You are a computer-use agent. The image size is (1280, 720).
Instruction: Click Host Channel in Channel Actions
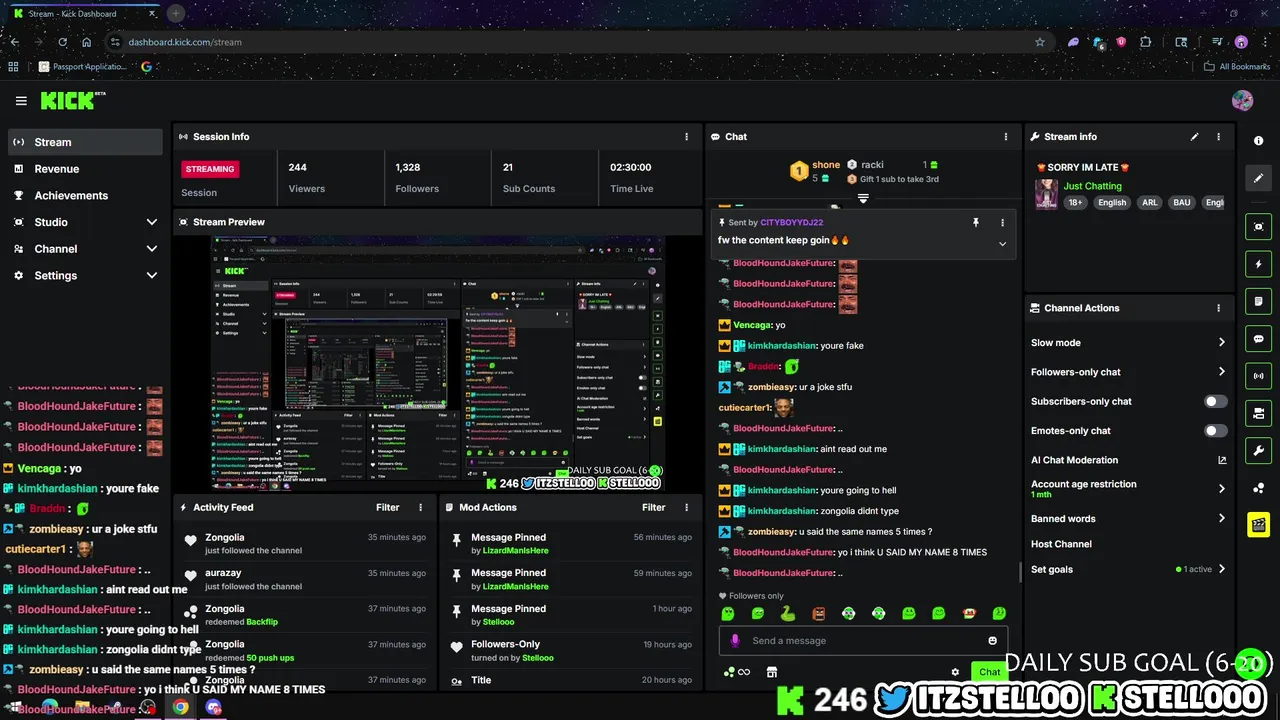coord(1061,544)
